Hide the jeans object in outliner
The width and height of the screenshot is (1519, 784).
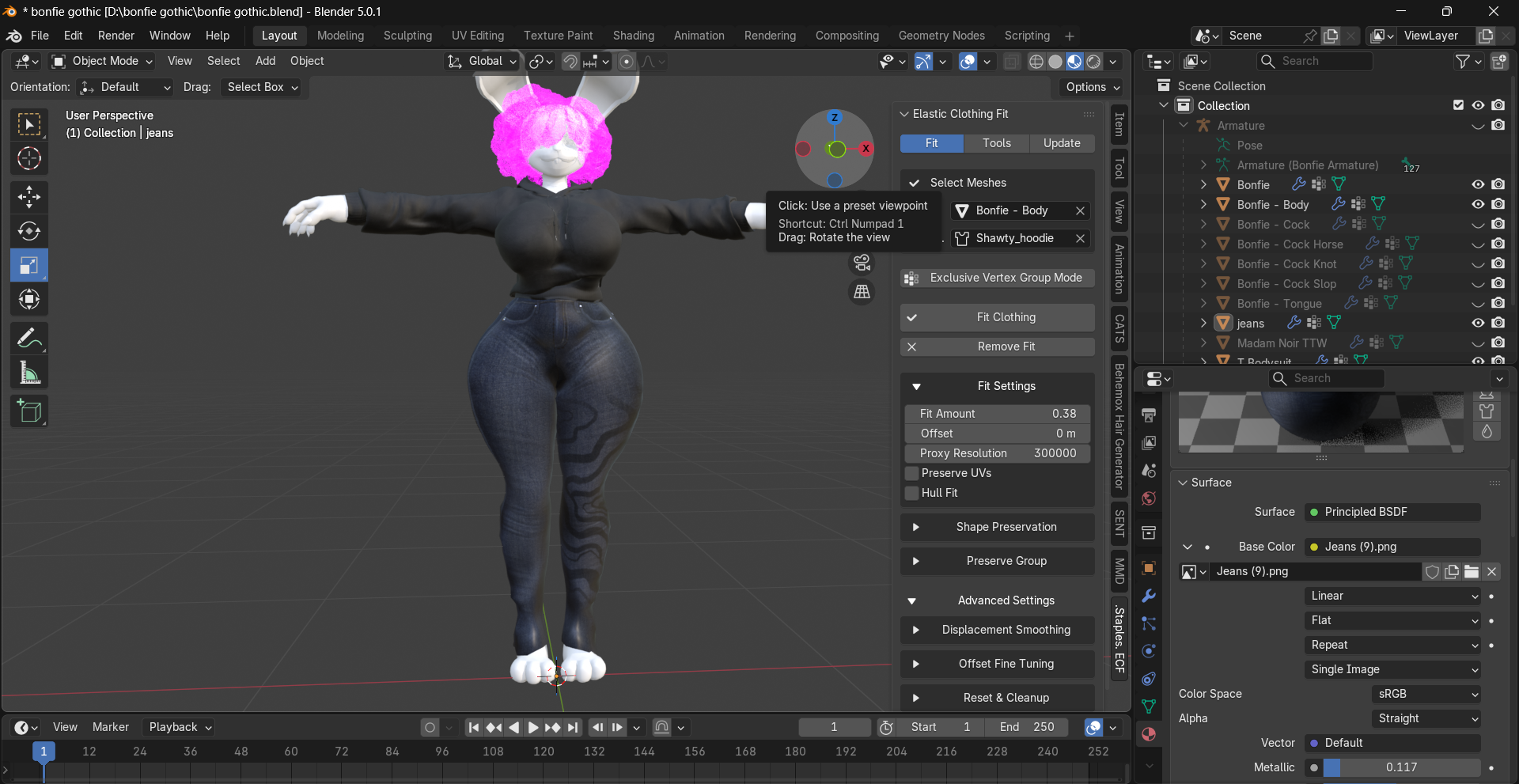(x=1478, y=323)
